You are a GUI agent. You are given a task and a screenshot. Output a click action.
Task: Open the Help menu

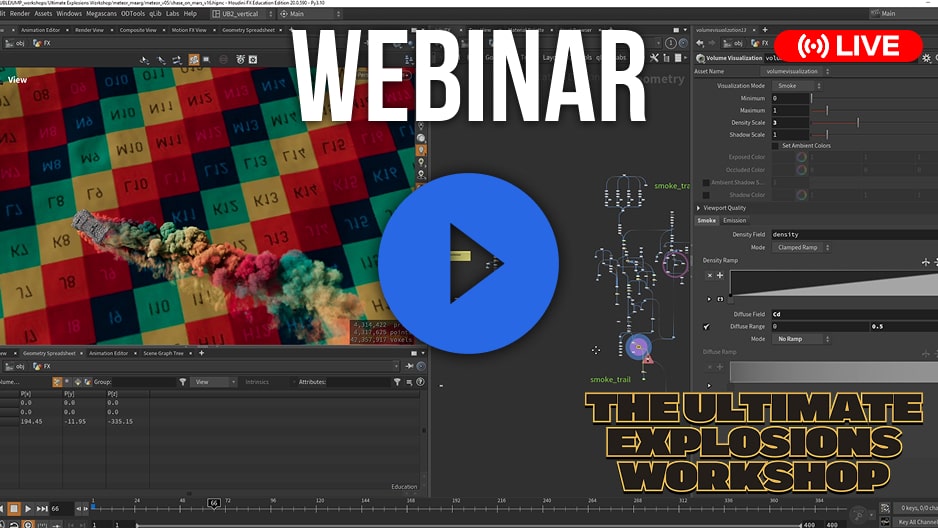[190, 13]
